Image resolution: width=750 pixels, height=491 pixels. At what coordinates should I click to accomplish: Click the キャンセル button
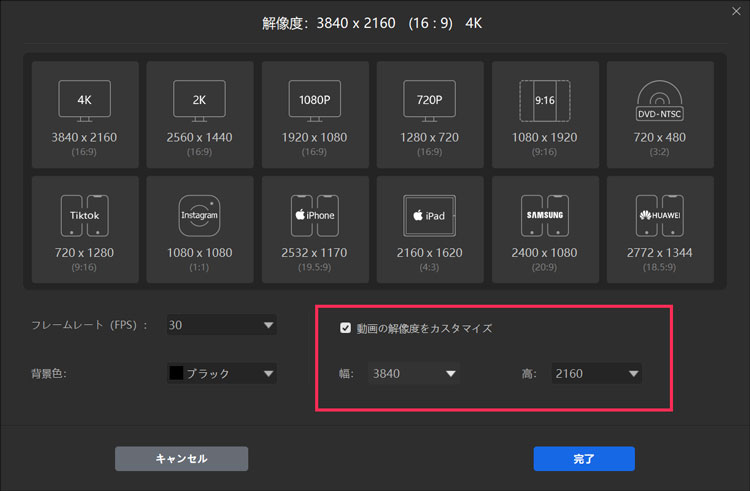[x=181, y=459]
